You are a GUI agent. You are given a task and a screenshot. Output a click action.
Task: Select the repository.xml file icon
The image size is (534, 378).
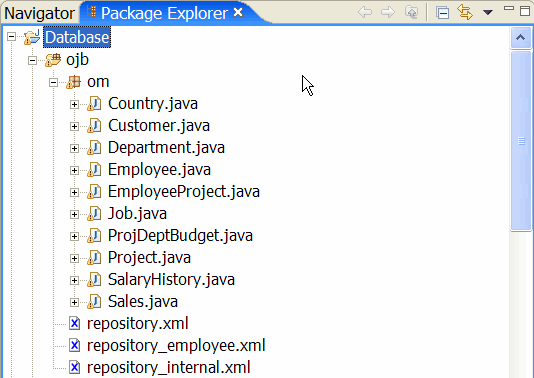(x=74, y=323)
